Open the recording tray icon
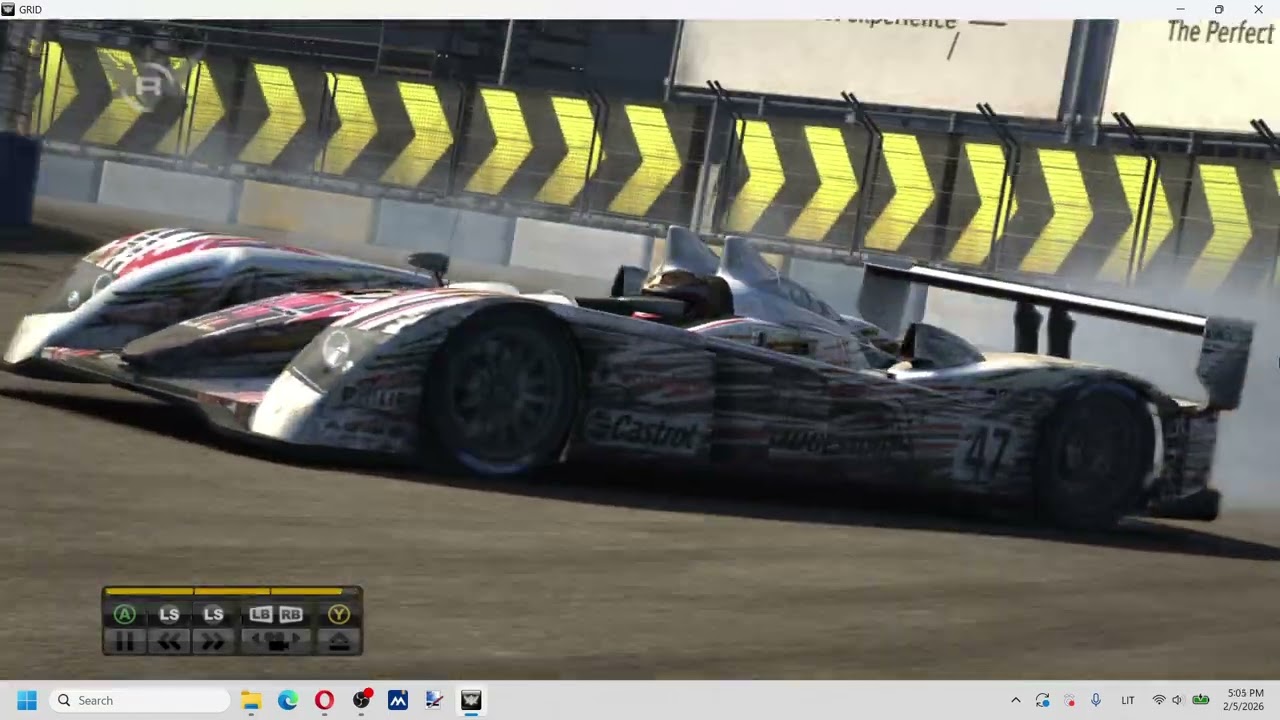 tap(1070, 700)
